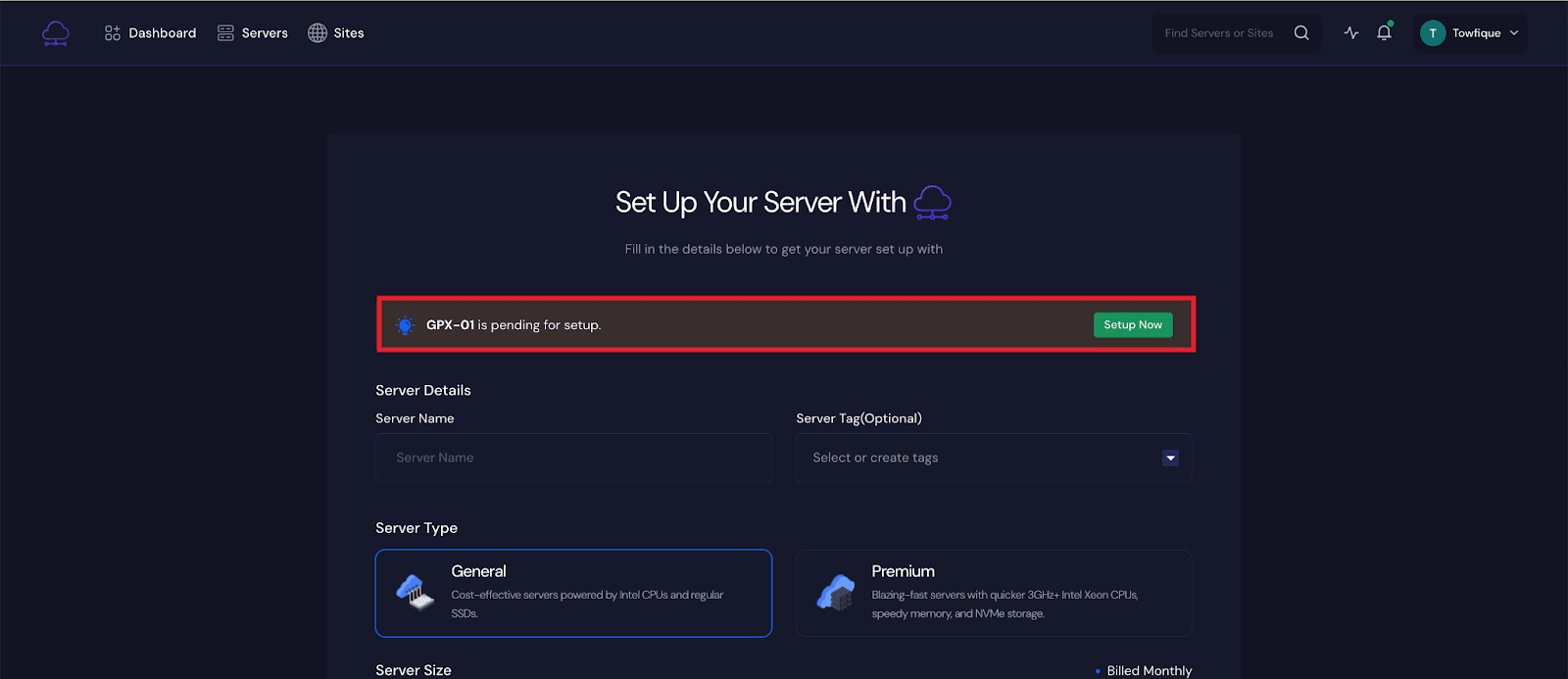Screen dimensions: 1568x679
Task: Click the Server Tag dropdown arrow
Action: pyautogui.click(x=1170, y=458)
